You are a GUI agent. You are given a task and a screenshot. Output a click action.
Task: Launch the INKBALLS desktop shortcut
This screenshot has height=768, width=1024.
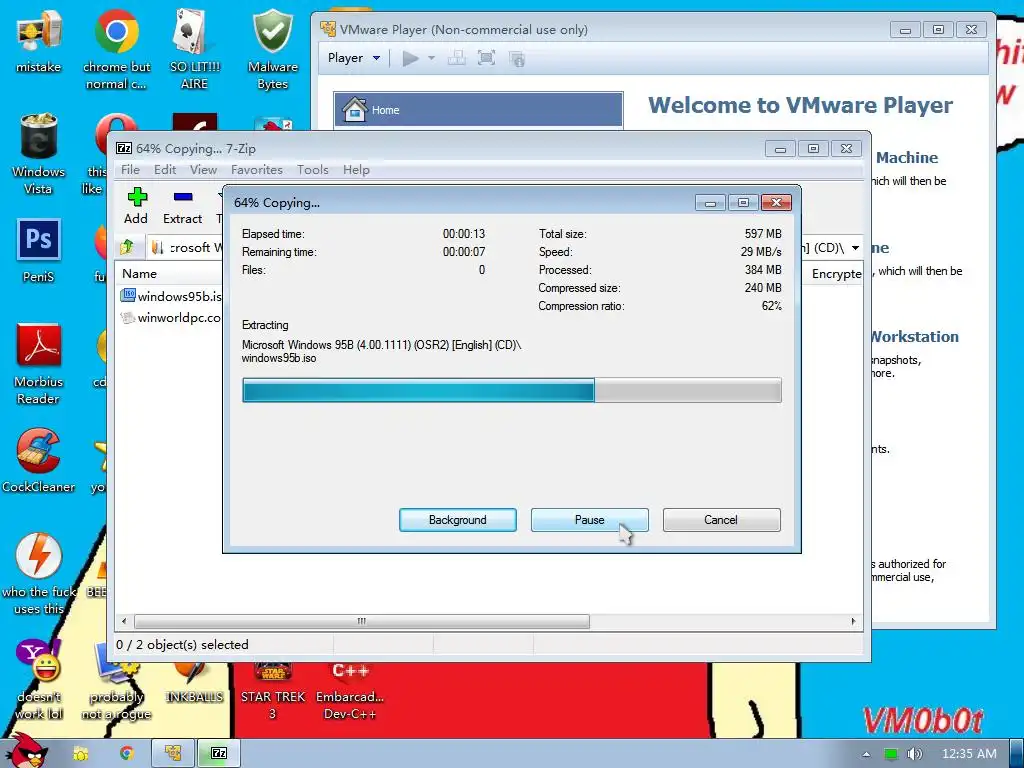point(195,682)
